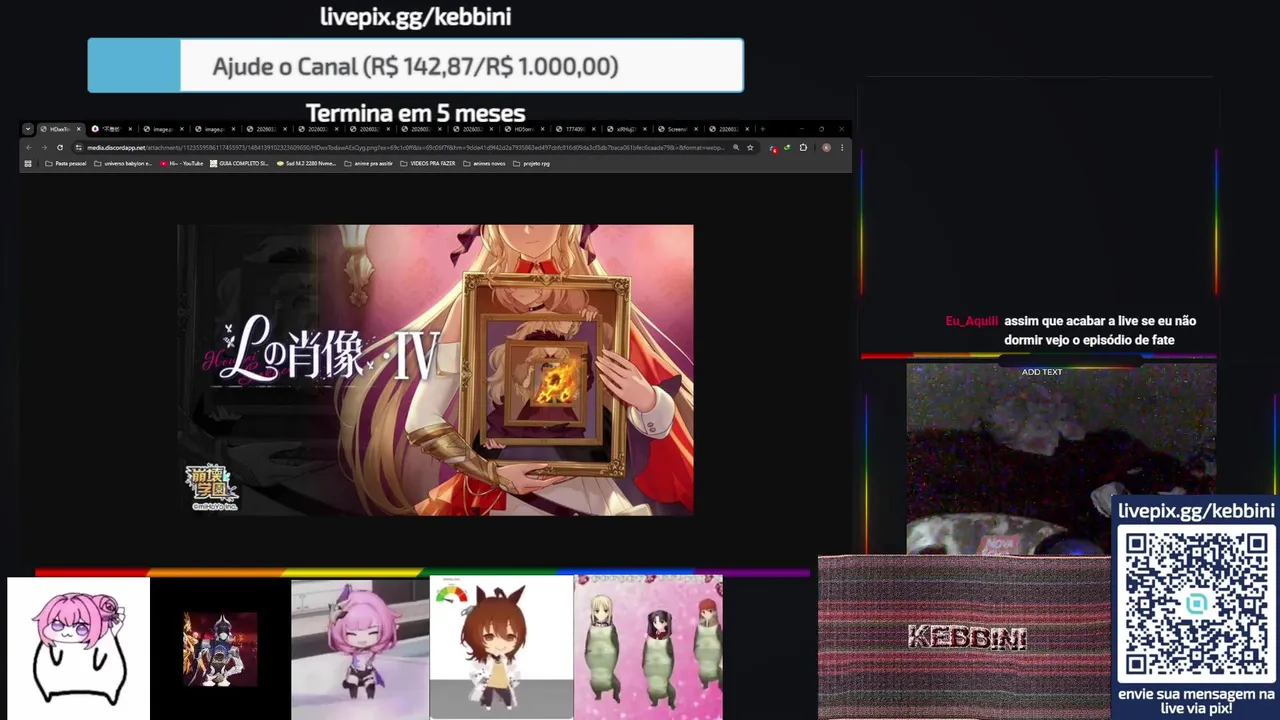This screenshot has height=720, width=1280.
Task: Open the Ssd M.2 2280 Nvme bookmark
Action: [306, 163]
